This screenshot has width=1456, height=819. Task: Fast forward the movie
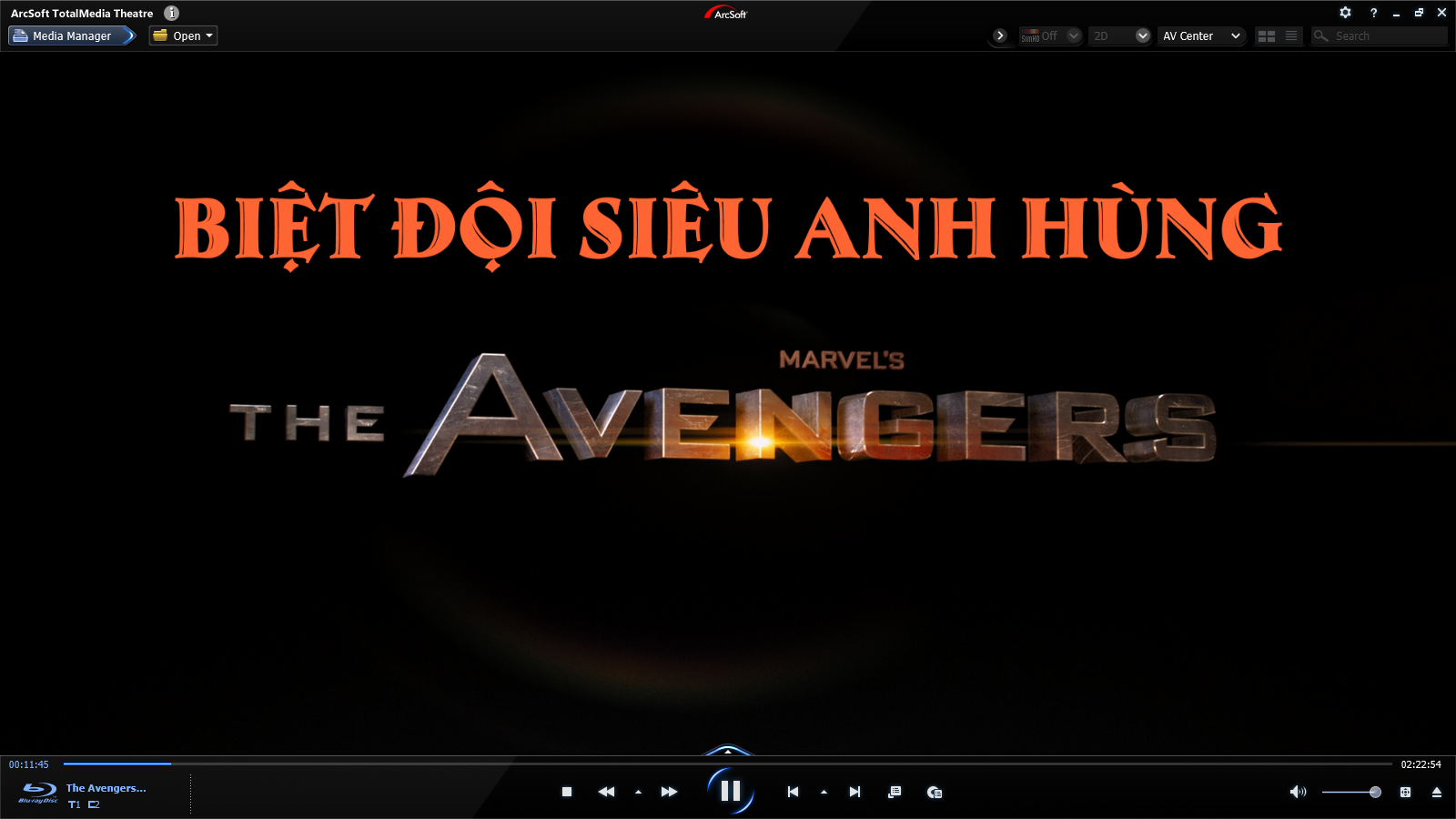click(669, 792)
